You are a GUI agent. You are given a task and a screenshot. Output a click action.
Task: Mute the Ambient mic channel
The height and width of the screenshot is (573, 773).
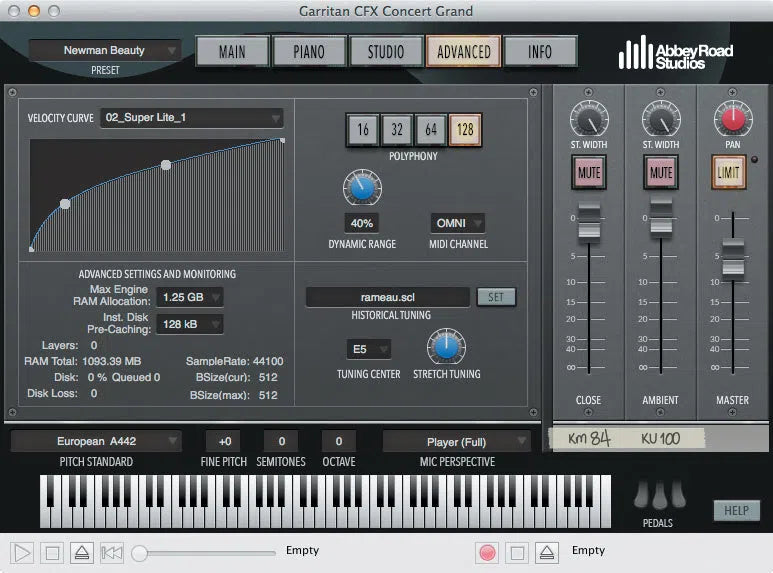click(x=661, y=173)
